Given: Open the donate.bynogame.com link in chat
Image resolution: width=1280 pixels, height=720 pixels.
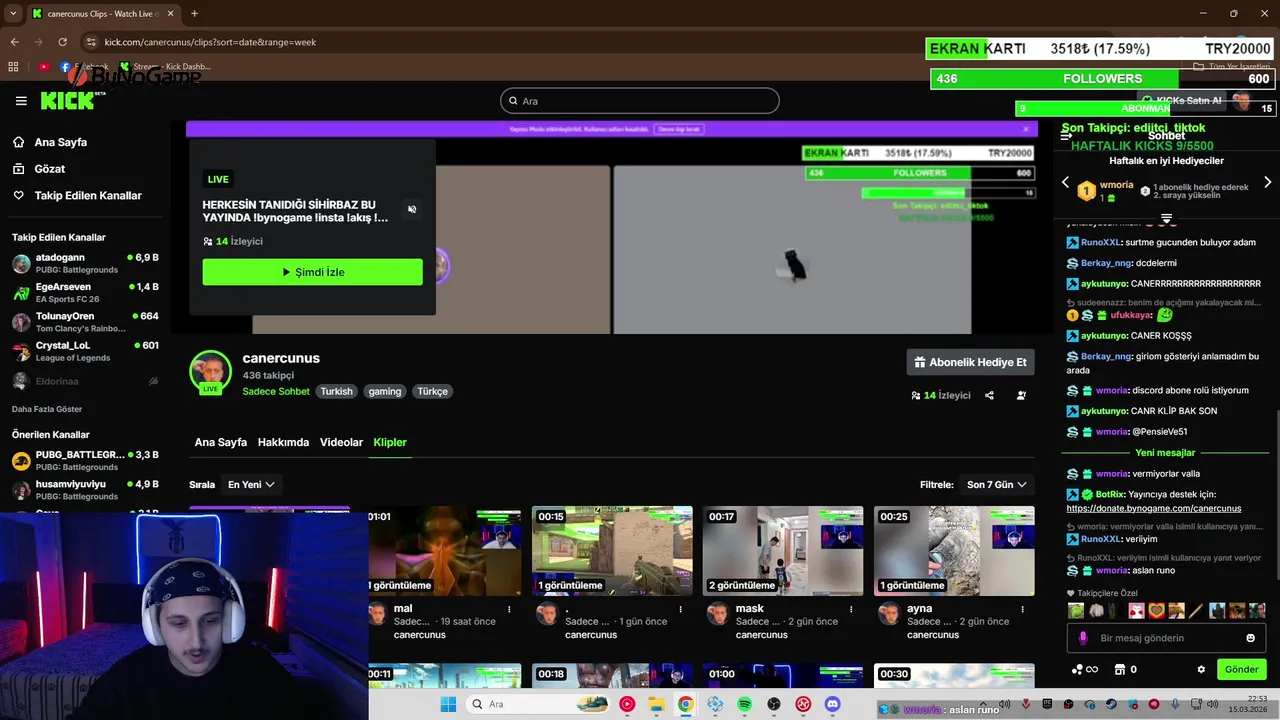Looking at the screenshot, I should [x=1154, y=508].
